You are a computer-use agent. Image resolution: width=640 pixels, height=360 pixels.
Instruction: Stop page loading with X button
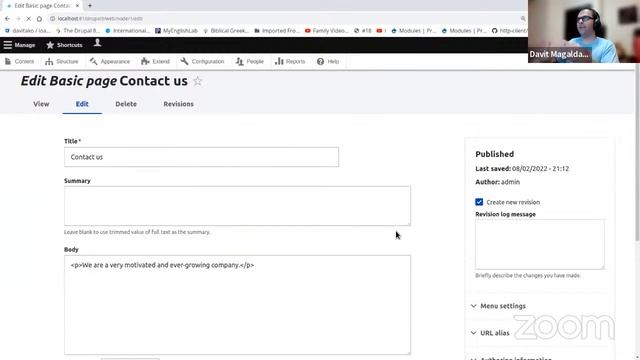[x=29, y=18]
